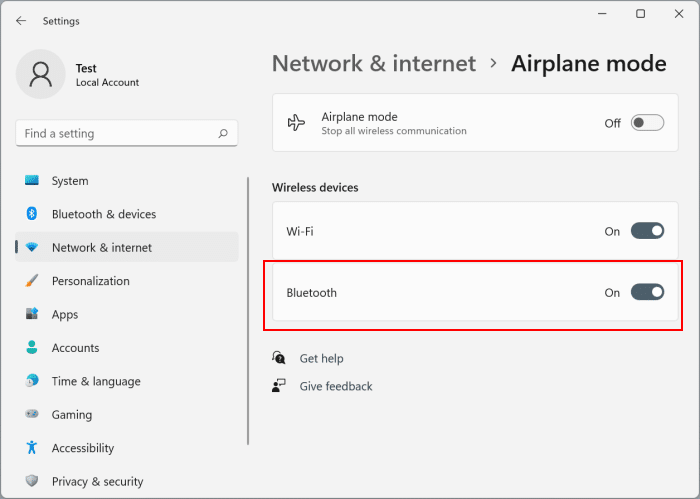Go to Gaming settings
The height and width of the screenshot is (499, 700).
click(127, 414)
